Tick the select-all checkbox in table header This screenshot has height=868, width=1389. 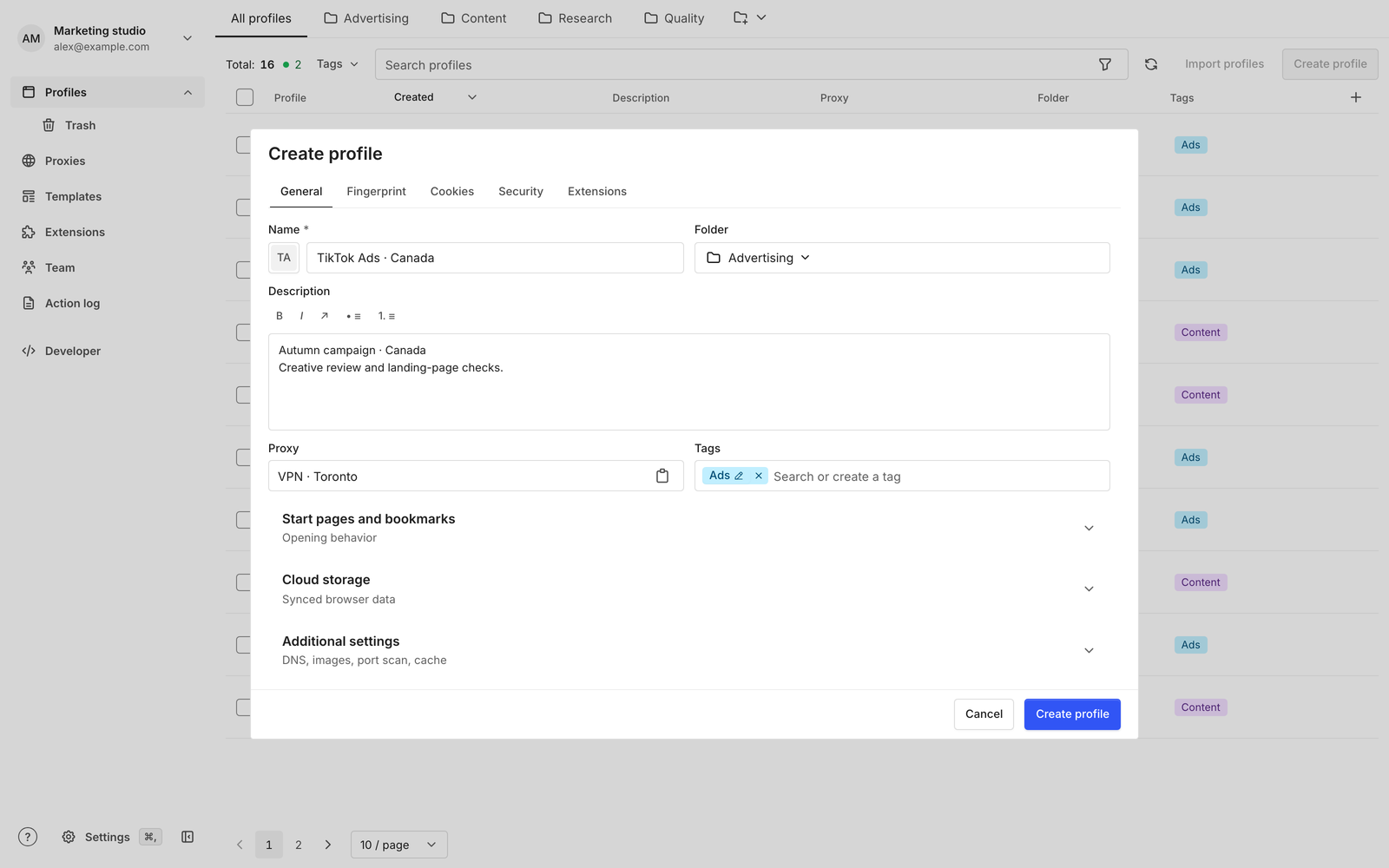[x=245, y=97]
